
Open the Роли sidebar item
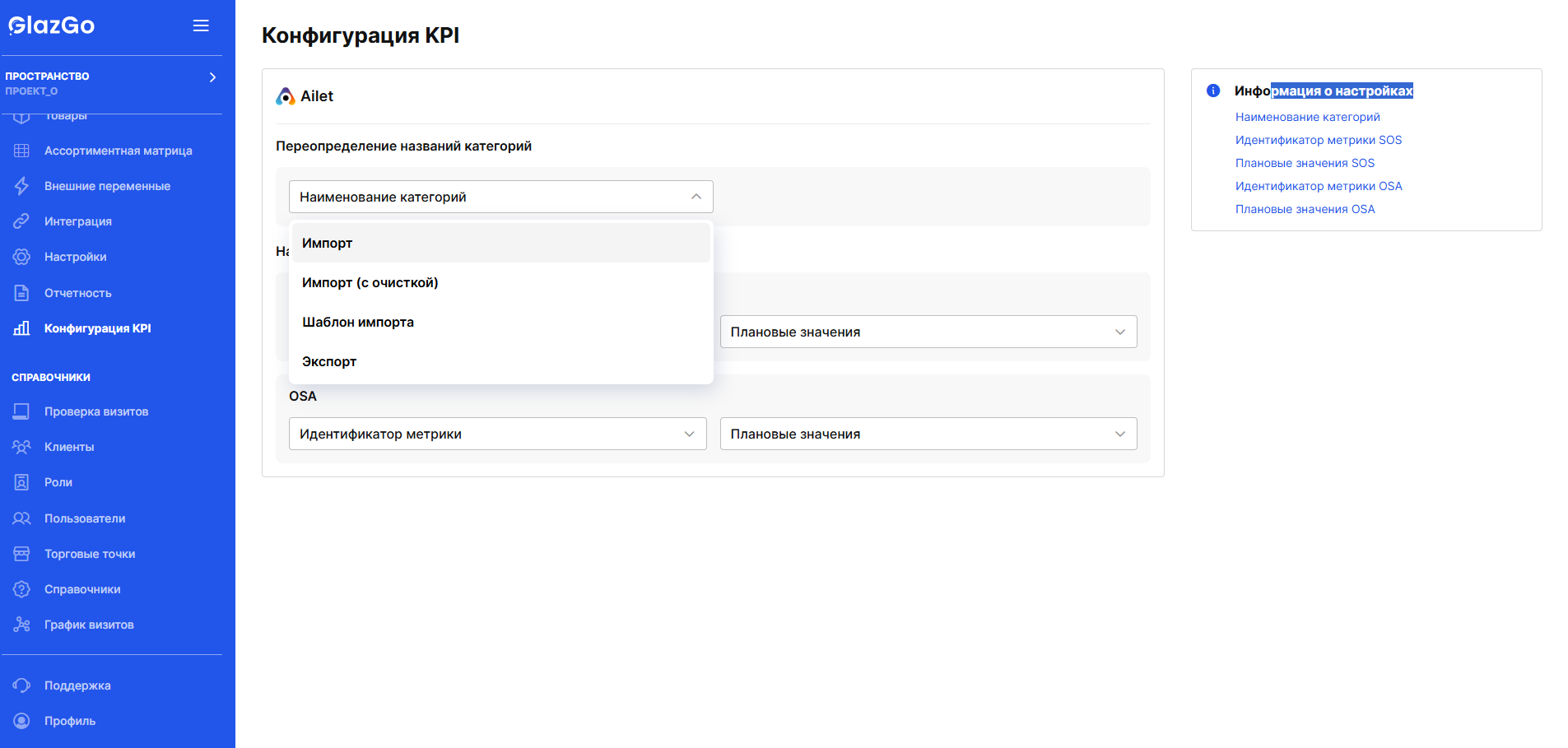[x=58, y=482]
